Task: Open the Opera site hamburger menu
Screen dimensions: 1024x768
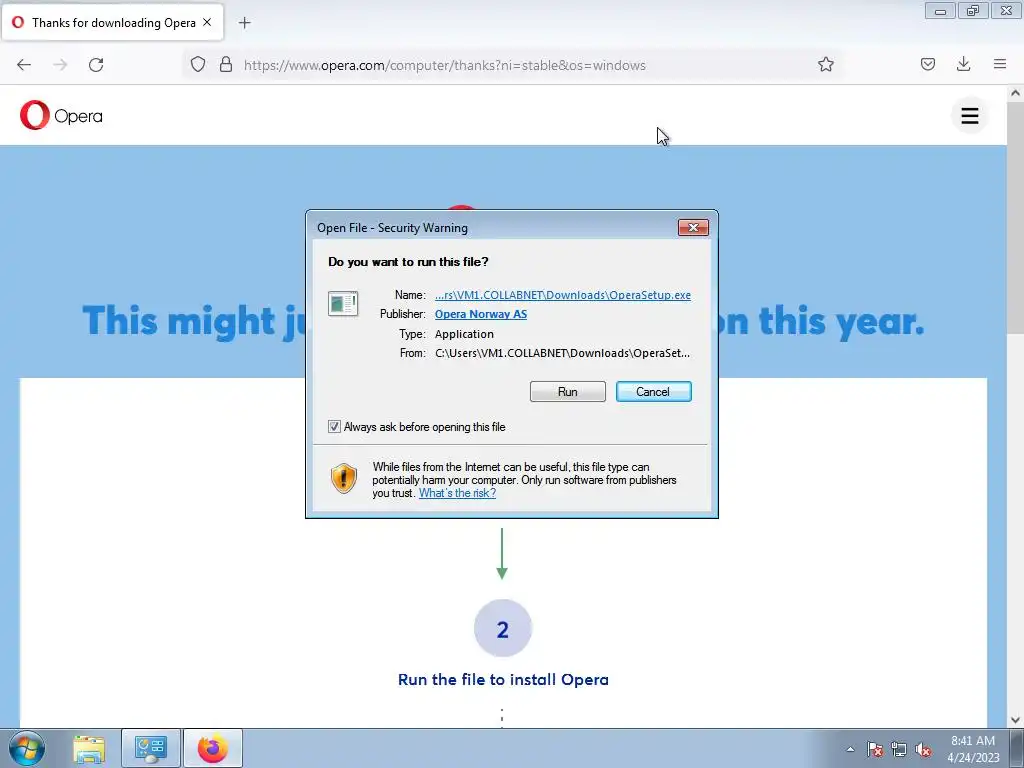Action: pyautogui.click(x=969, y=116)
